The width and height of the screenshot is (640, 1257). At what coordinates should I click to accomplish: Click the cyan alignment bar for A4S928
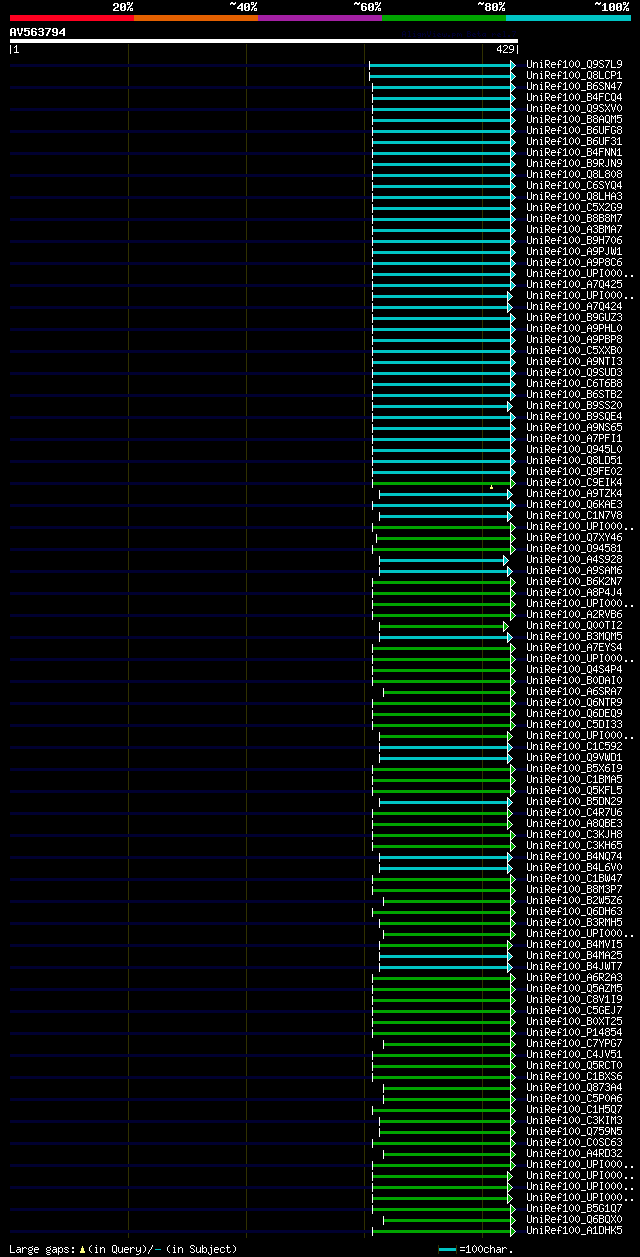click(x=443, y=560)
